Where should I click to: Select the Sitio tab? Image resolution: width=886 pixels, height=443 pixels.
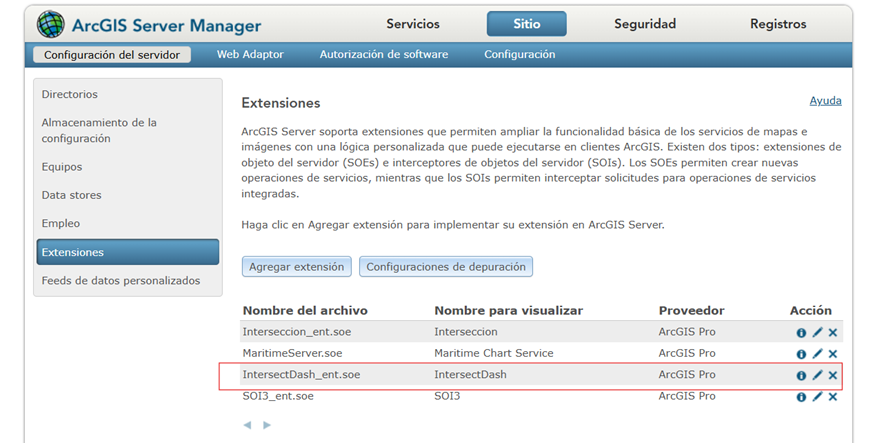point(527,24)
